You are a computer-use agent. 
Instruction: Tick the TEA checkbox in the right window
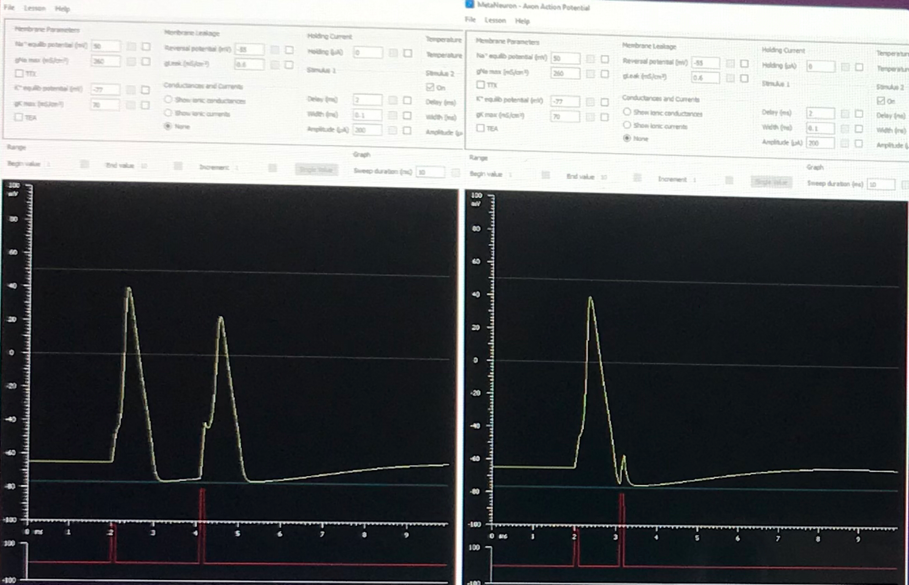(x=480, y=128)
